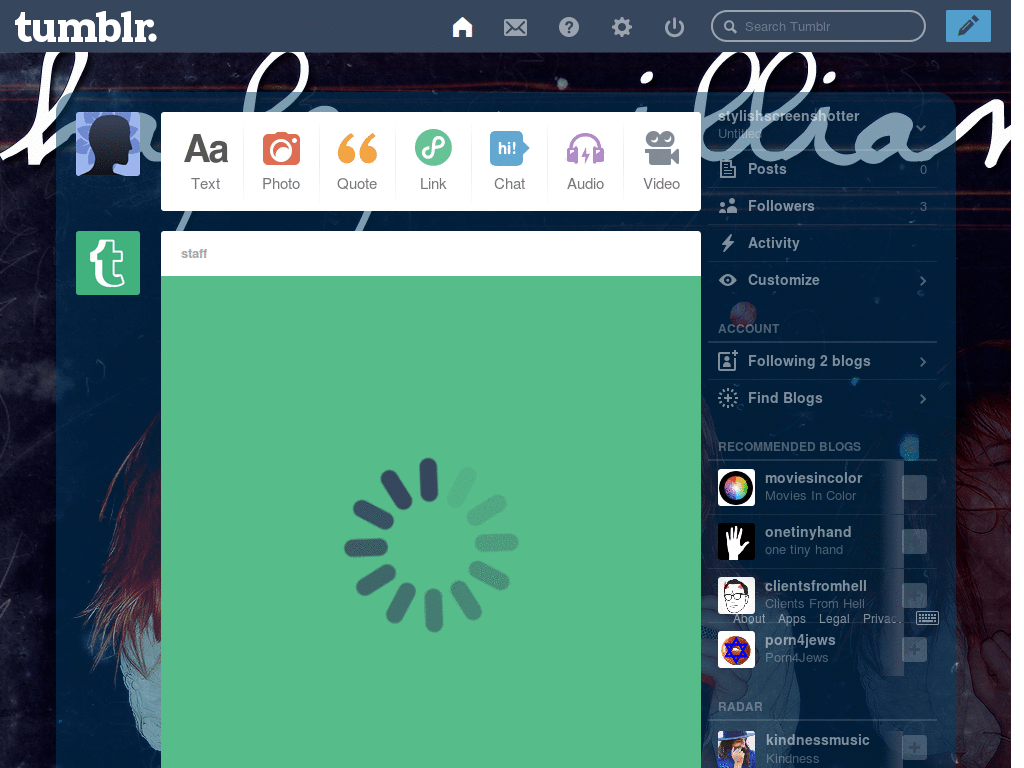Follow onetinyhand with its plus button
The height and width of the screenshot is (768, 1024).
pyautogui.click(x=914, y=541)
